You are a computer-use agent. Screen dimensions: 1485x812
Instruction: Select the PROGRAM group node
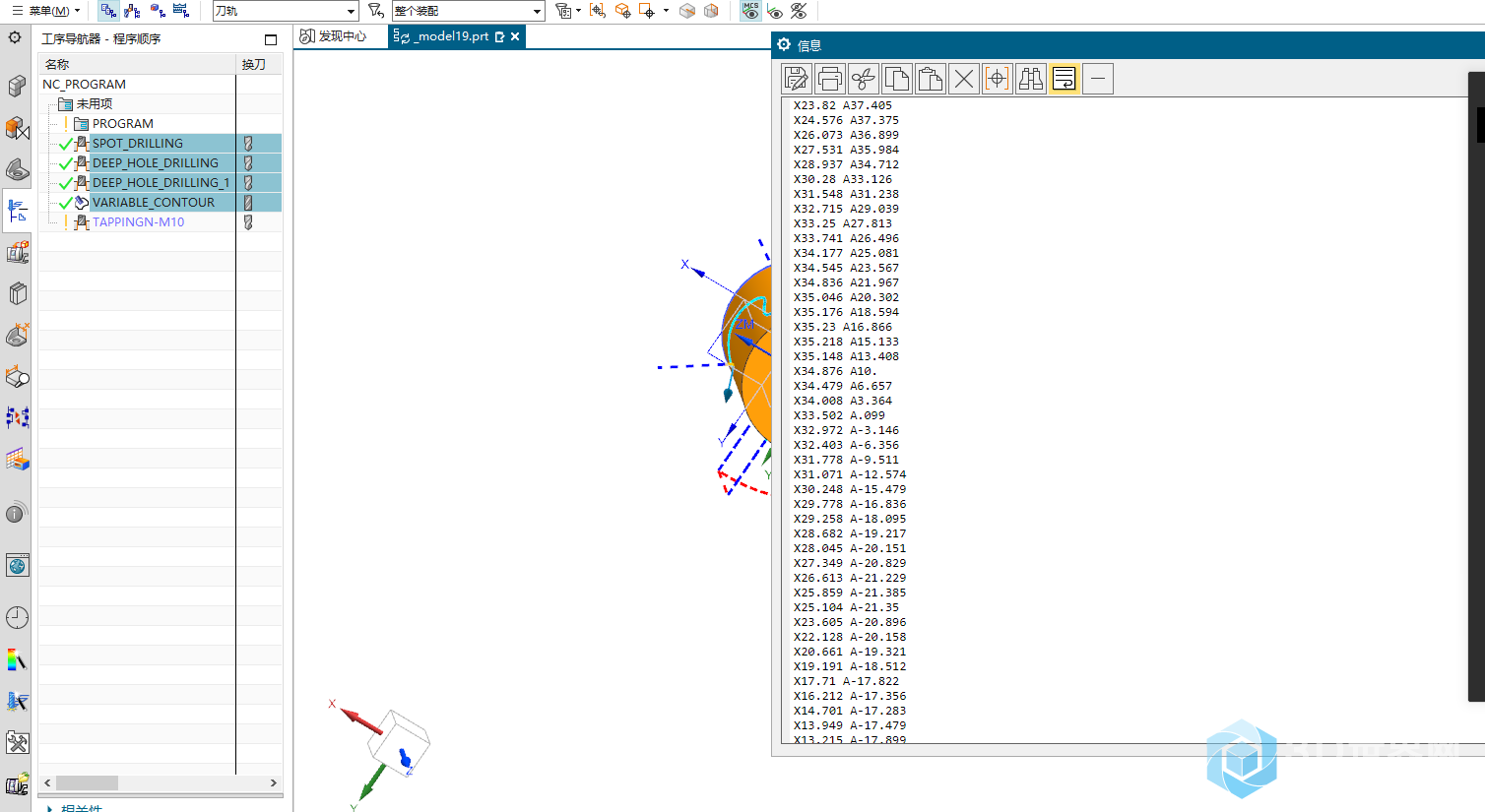pyautogui.click(x=122, y=123)
